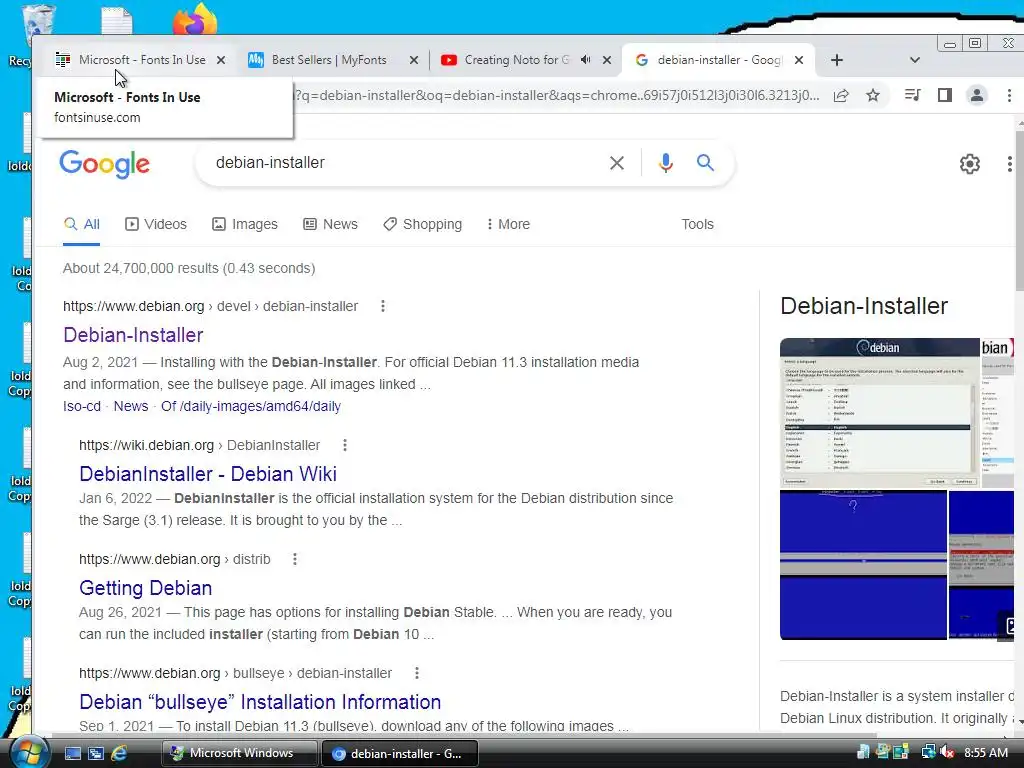This screenshot has height=768, width=1024.
Task: Open DebianInstaller - Debian Wiki result
Action: pos(208,474)
